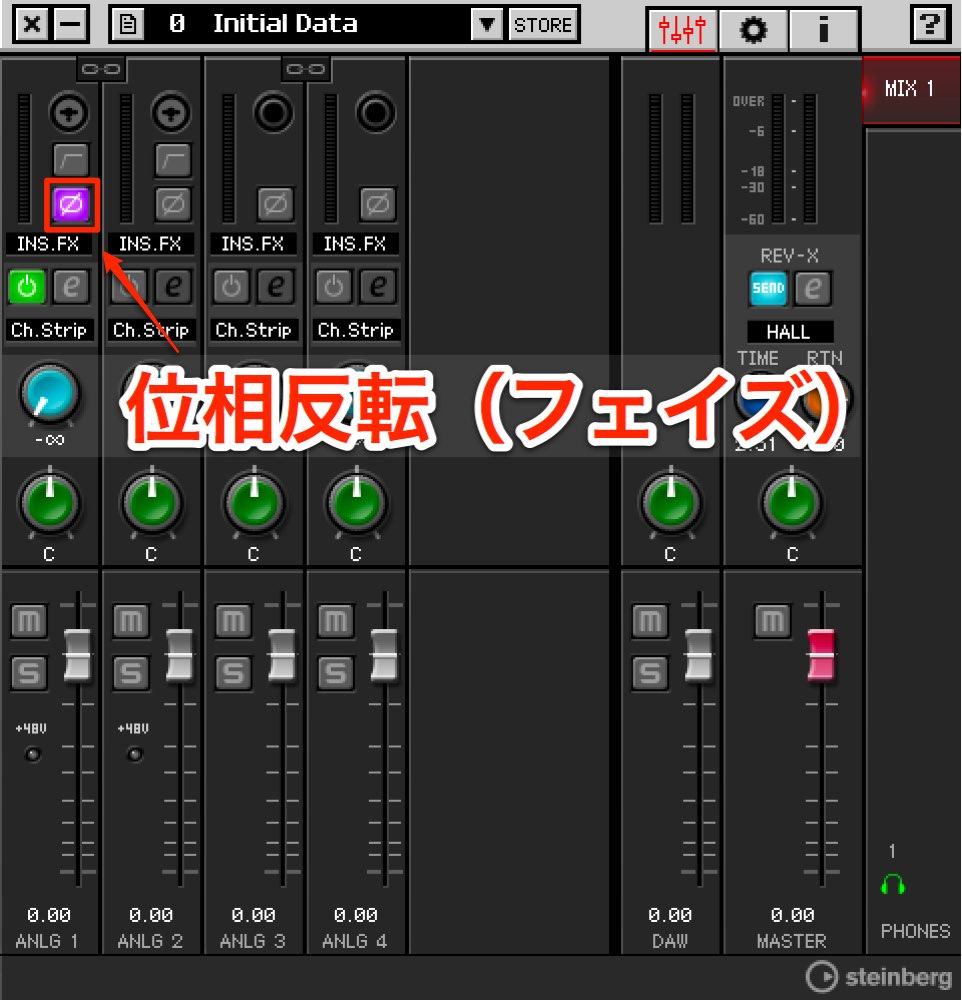Toggle stereo link for channels 3 and 4
The width and height of the screenshot is (962, 1000).
[x=306, y=69]
